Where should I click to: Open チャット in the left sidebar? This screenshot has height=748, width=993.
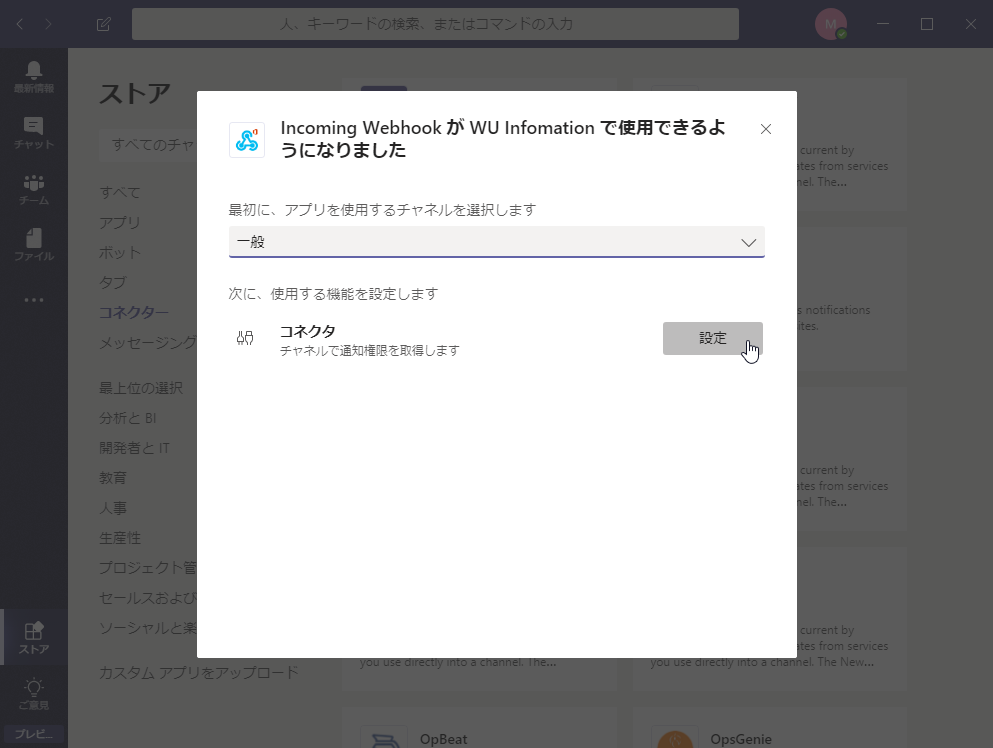(34, 133)
